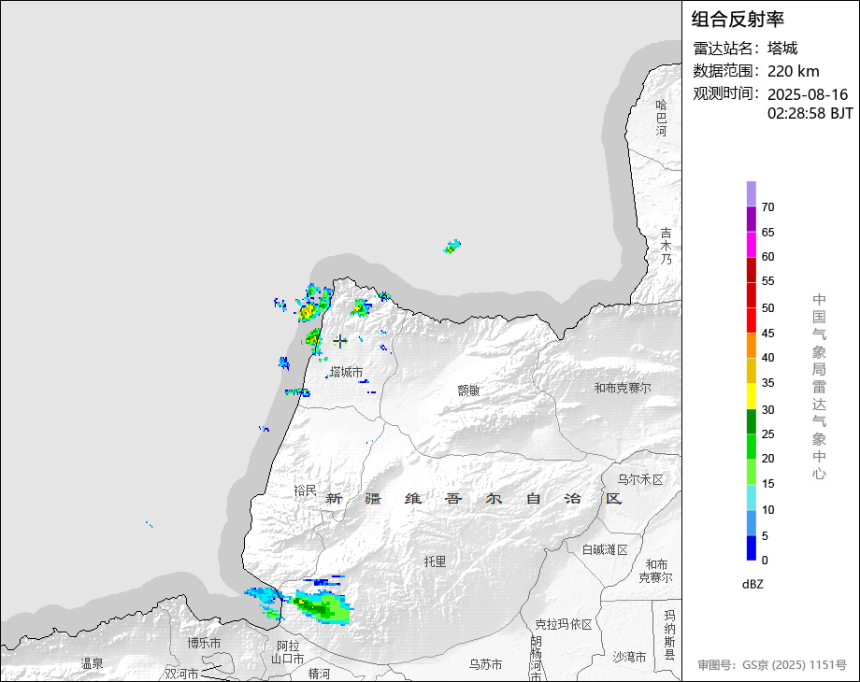Viewport: 860px width, 682px height.
Task: Click the radar station crosshair marker
Action: click(x=340, y=341)
